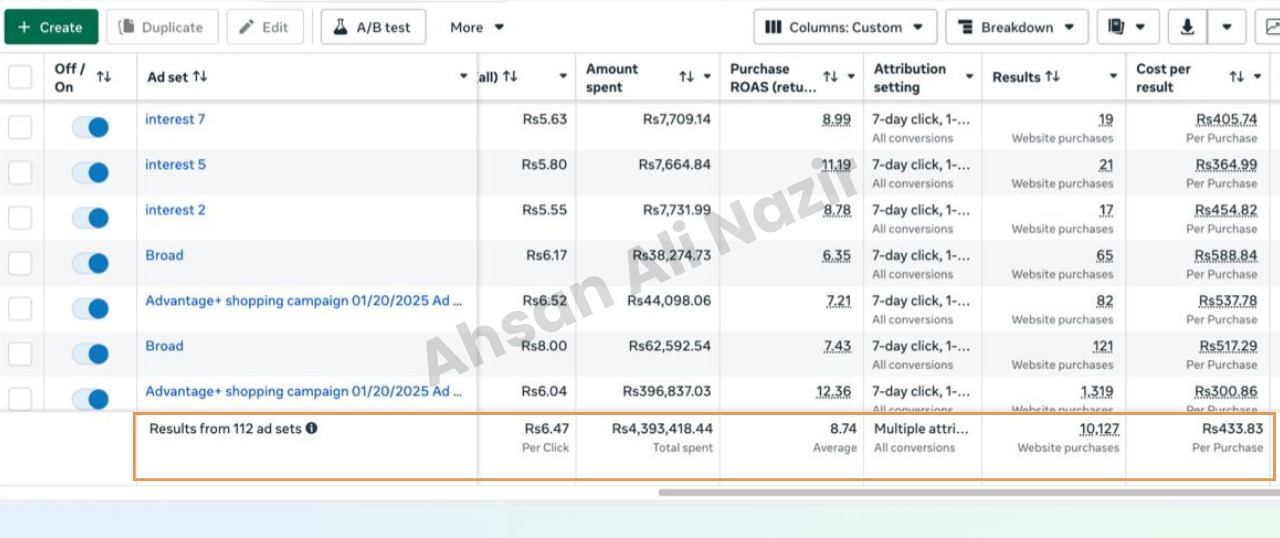Screen dimensions: 1280x538
Task: Open the Purchase ROAS column dropdown
Action: 851,77
